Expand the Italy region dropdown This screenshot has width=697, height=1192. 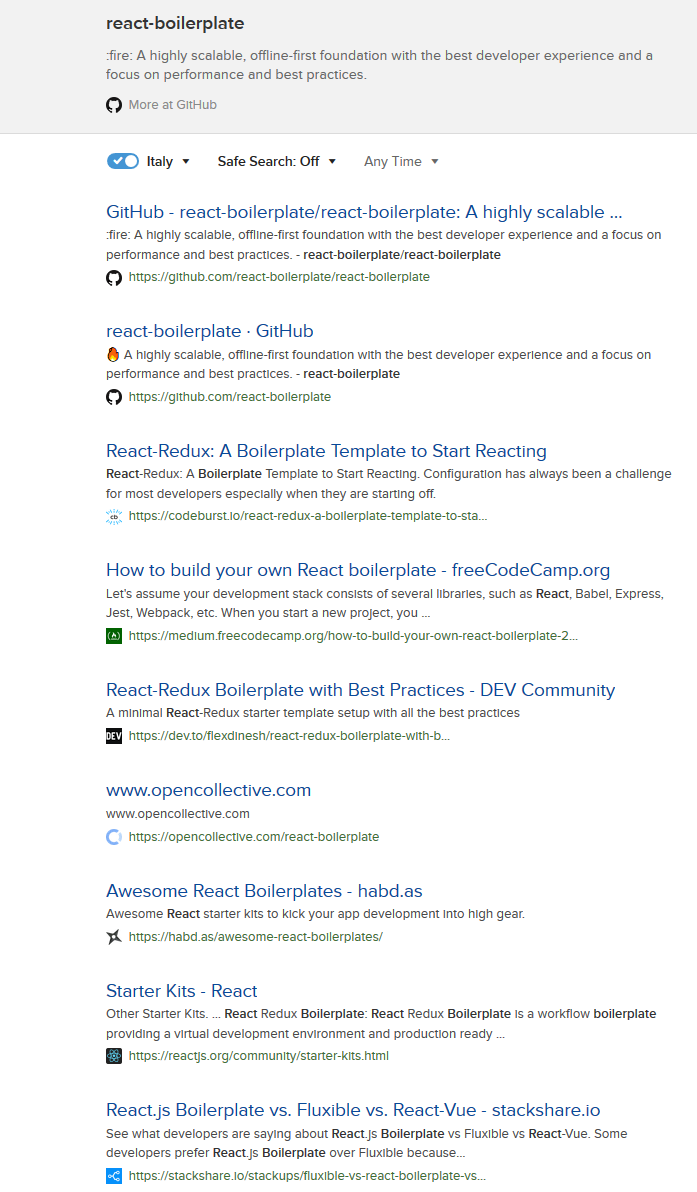point(168,161)
